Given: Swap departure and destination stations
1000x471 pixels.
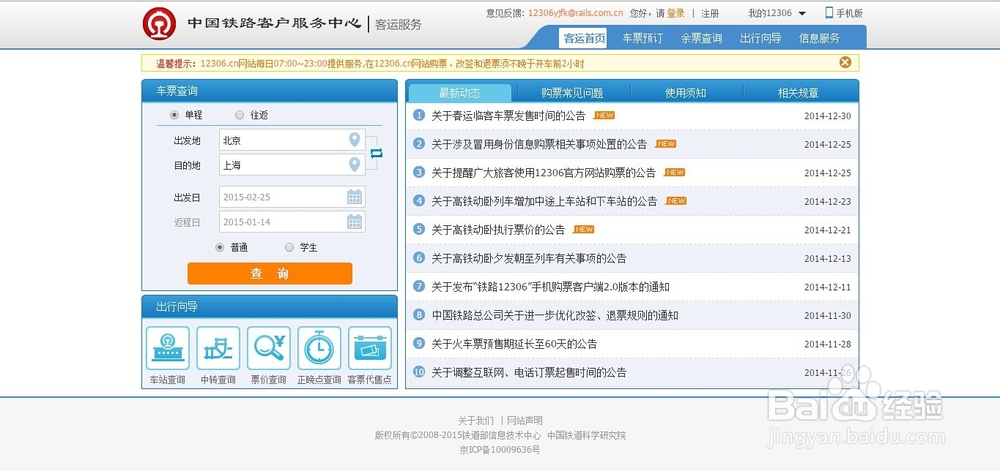Looking at the screenshot, I should [376, 153].
